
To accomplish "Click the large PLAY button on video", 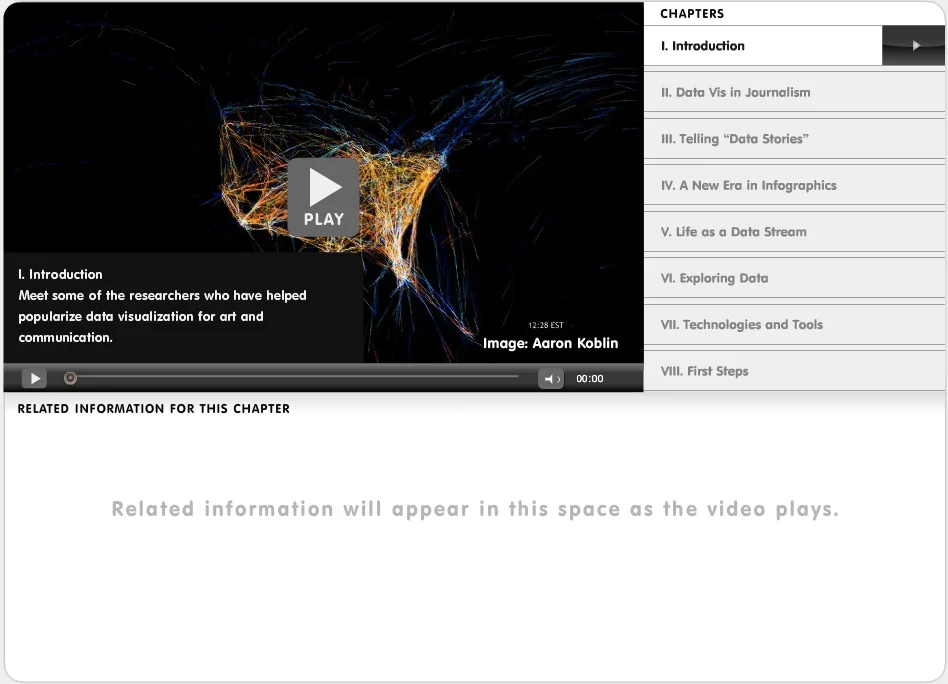I will tap(323, 197).
